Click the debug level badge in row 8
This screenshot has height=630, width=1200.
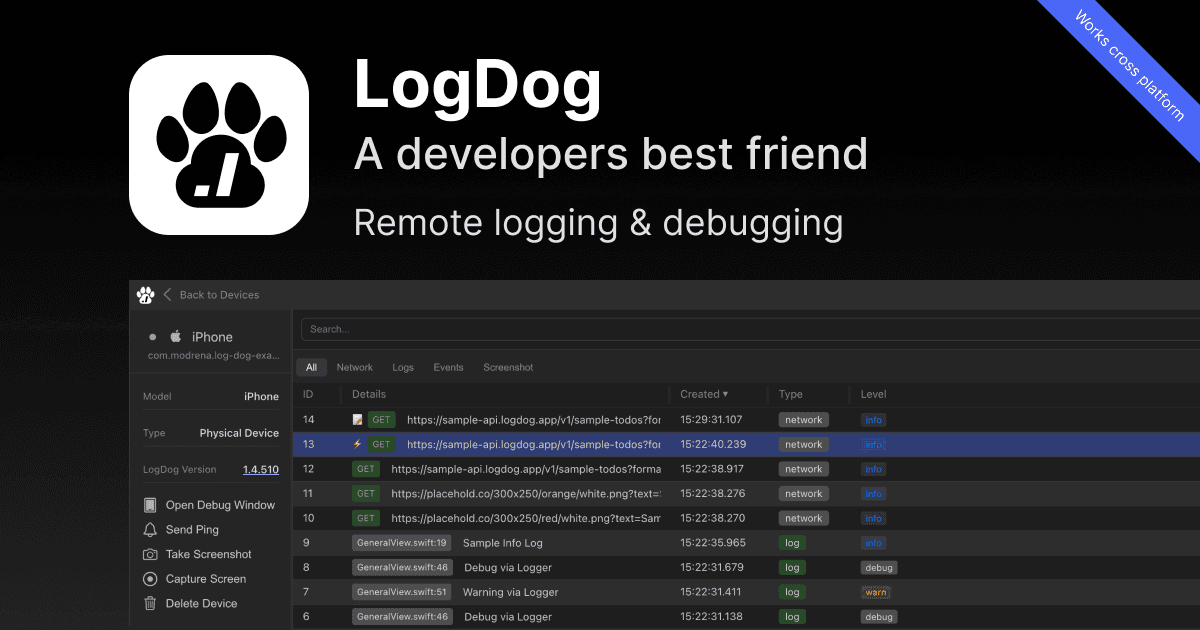click(x=879, y=568)
